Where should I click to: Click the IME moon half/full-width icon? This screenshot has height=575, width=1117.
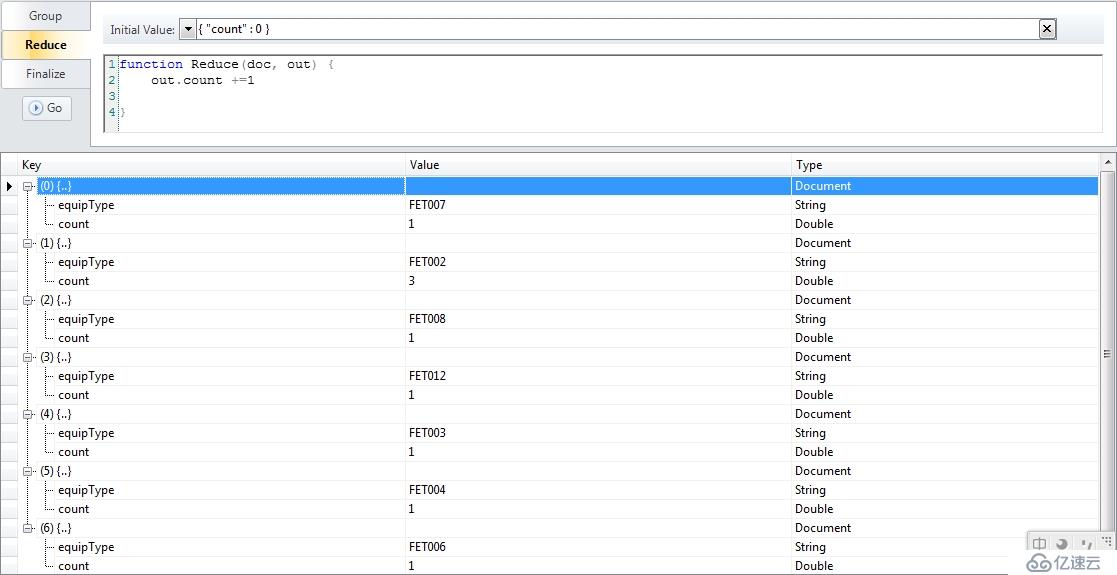point(1062,544)
